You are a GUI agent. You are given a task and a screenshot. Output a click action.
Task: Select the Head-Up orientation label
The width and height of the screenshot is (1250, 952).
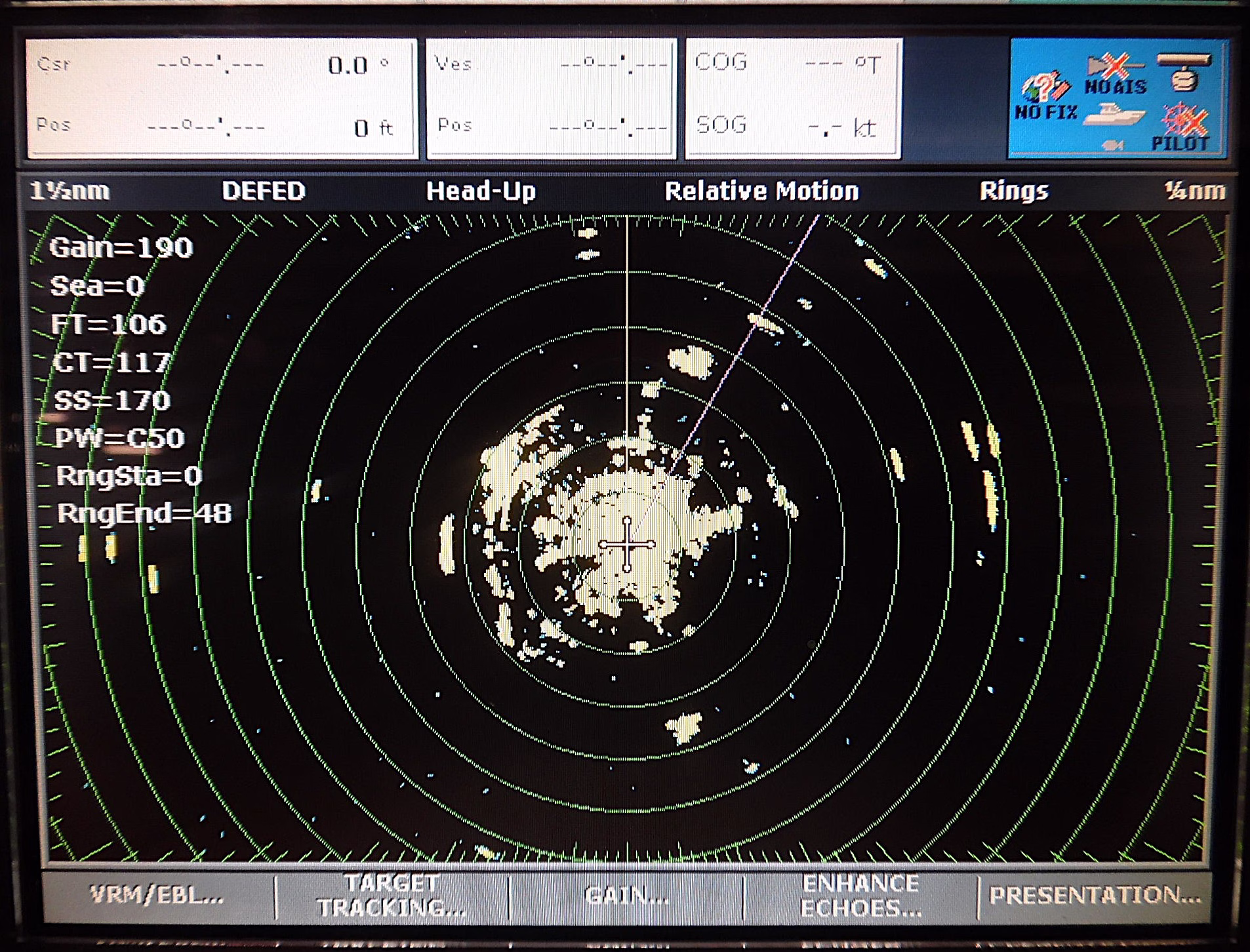(x=481, y=191)
